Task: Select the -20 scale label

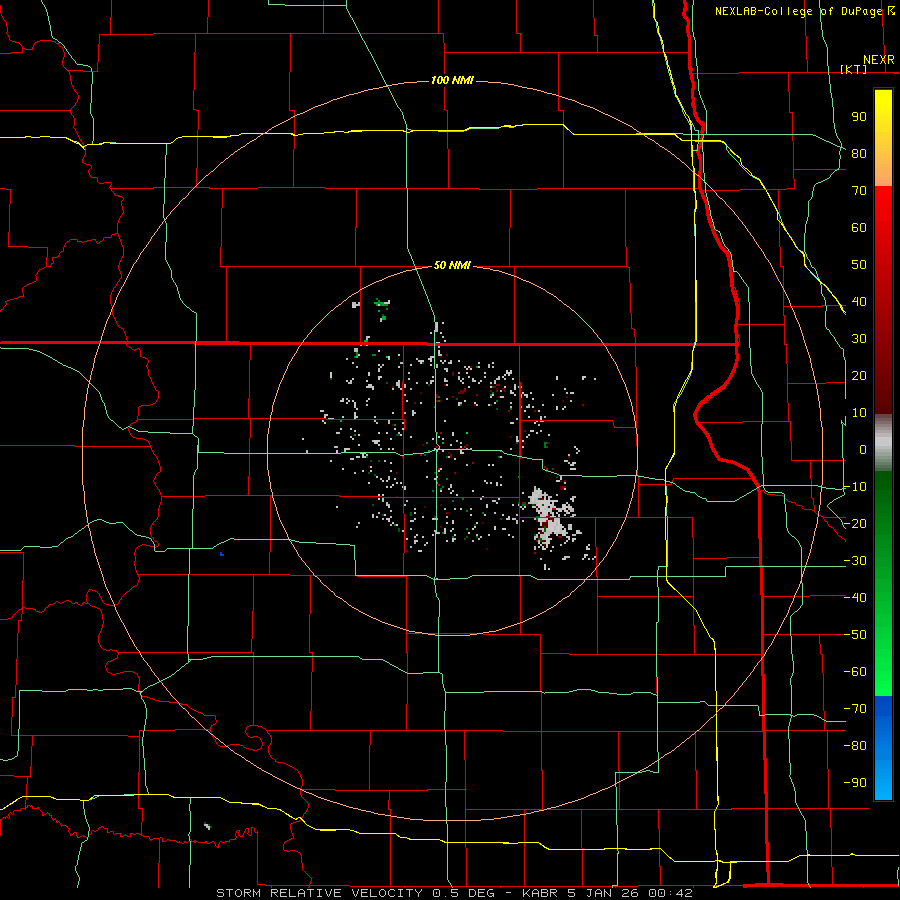Action: tap(855, 523)
